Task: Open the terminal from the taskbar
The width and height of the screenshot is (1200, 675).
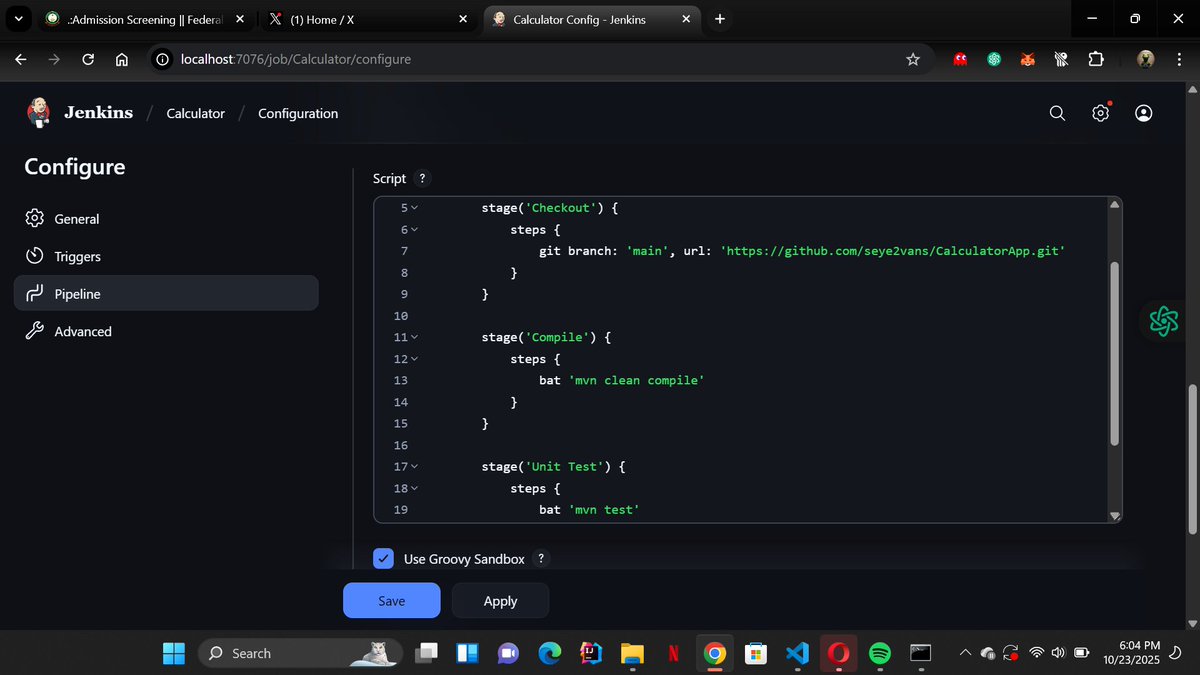Action: point(921,653)
